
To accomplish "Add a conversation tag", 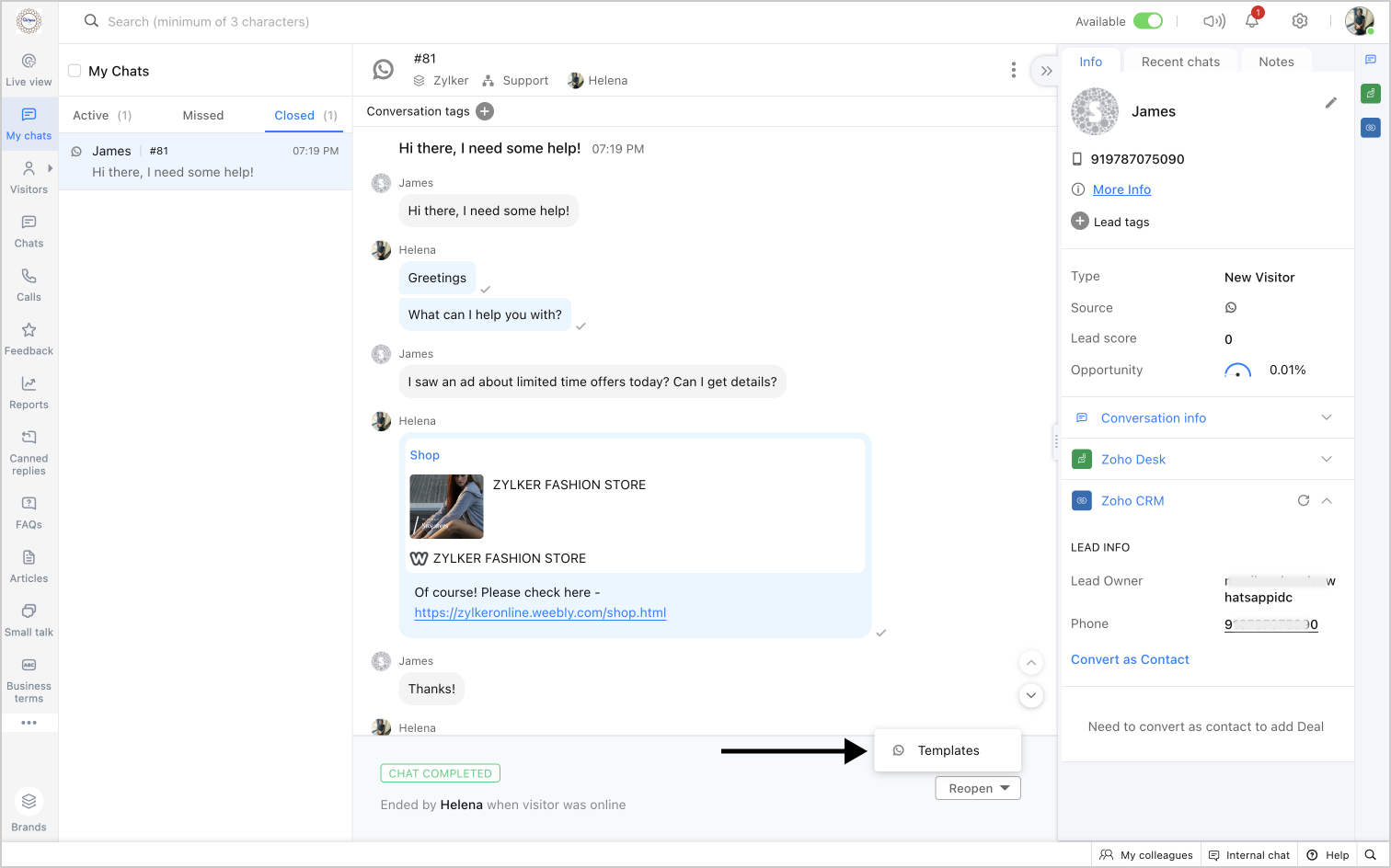I will click(x=485, y=111).
